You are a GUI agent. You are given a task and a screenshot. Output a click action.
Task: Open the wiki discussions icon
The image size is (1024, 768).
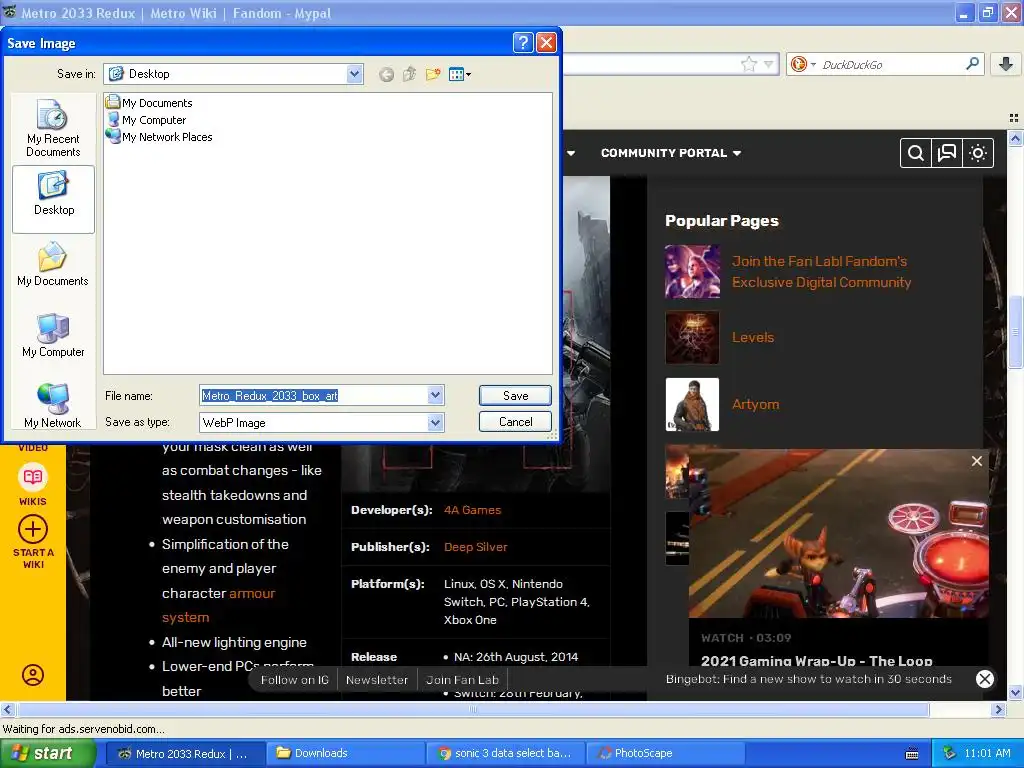point(946,153)
